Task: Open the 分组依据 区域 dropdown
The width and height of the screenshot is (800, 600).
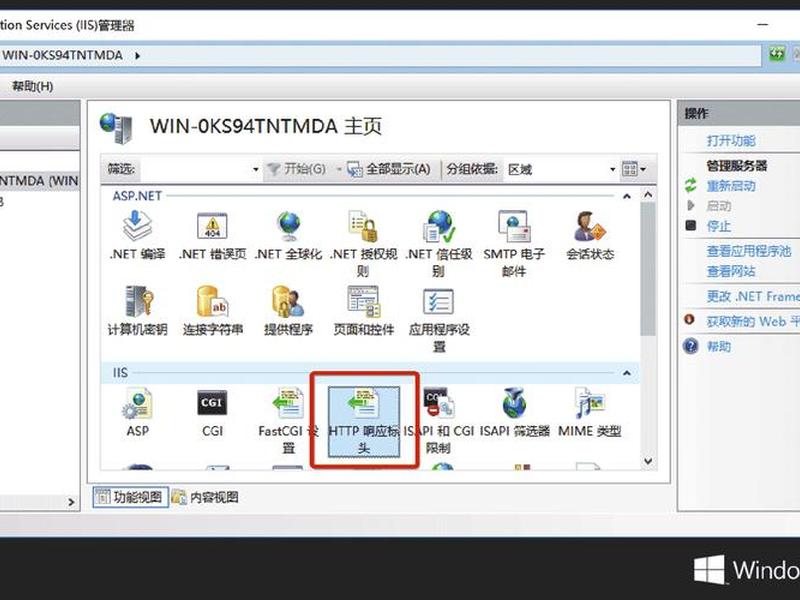Action: click(x=613, y=169)
